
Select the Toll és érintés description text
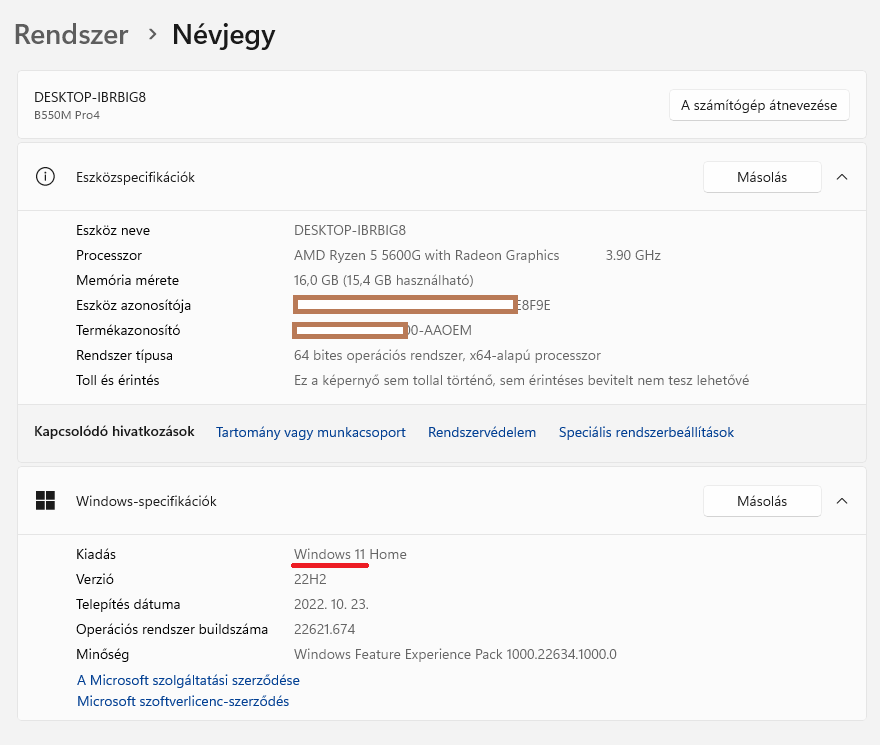point(521,380)
